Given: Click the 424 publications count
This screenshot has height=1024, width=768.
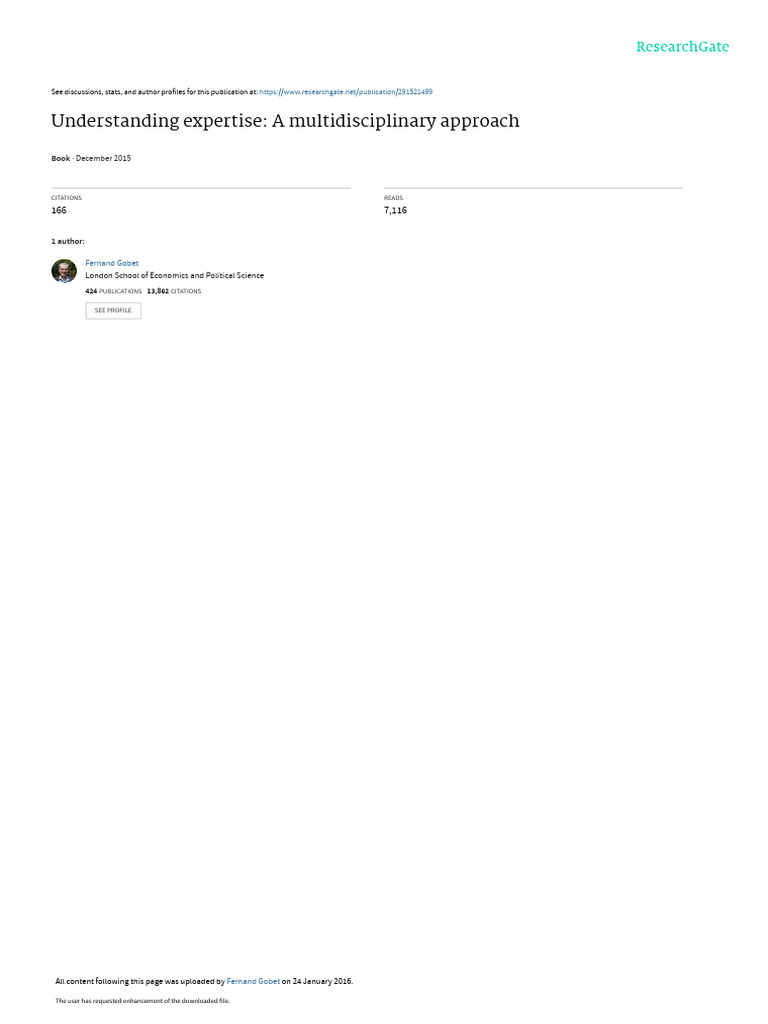Looking at the screenshot, I should point(113,291).
